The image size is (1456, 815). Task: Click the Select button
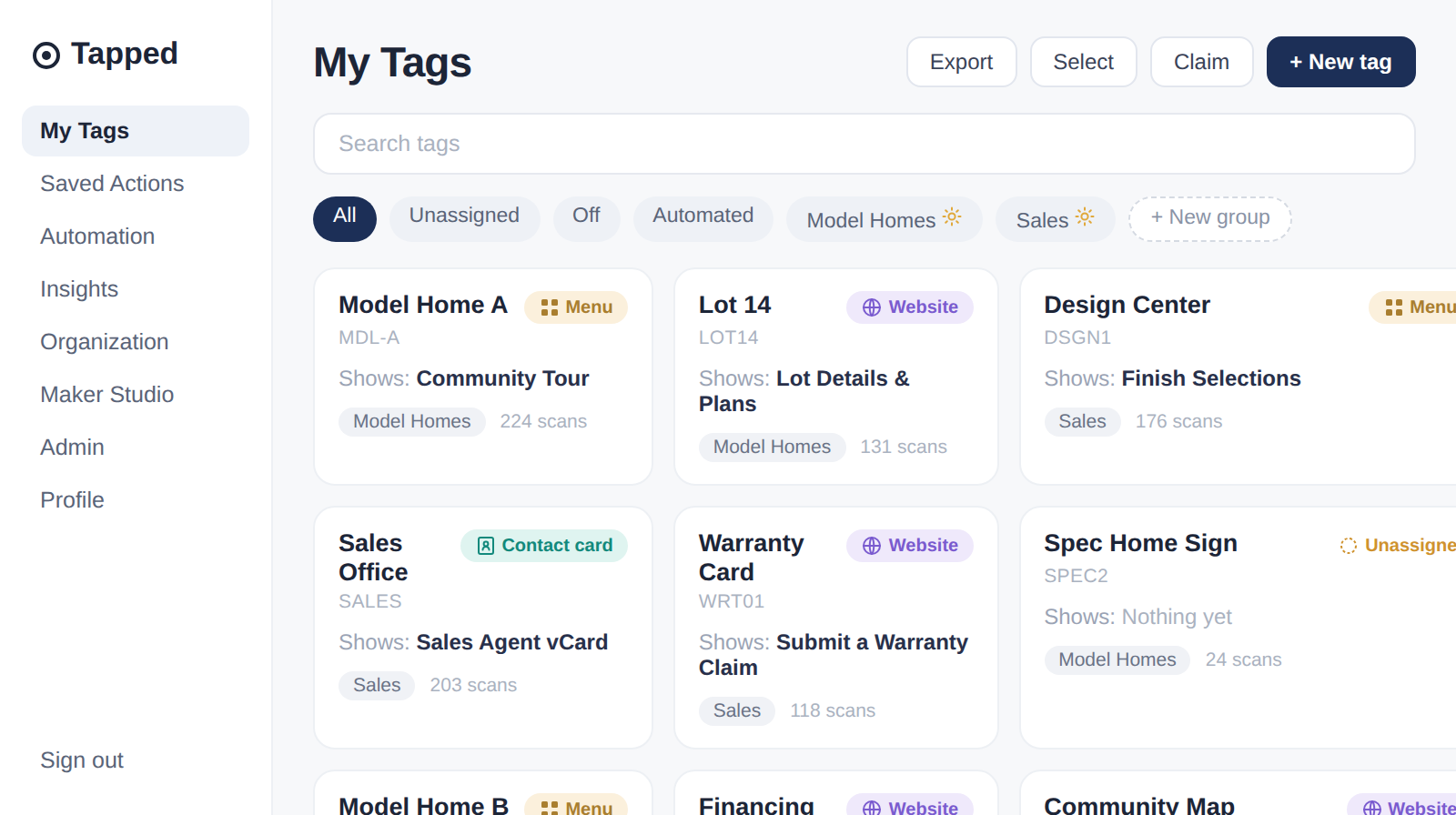click(x=1083, y=62)
